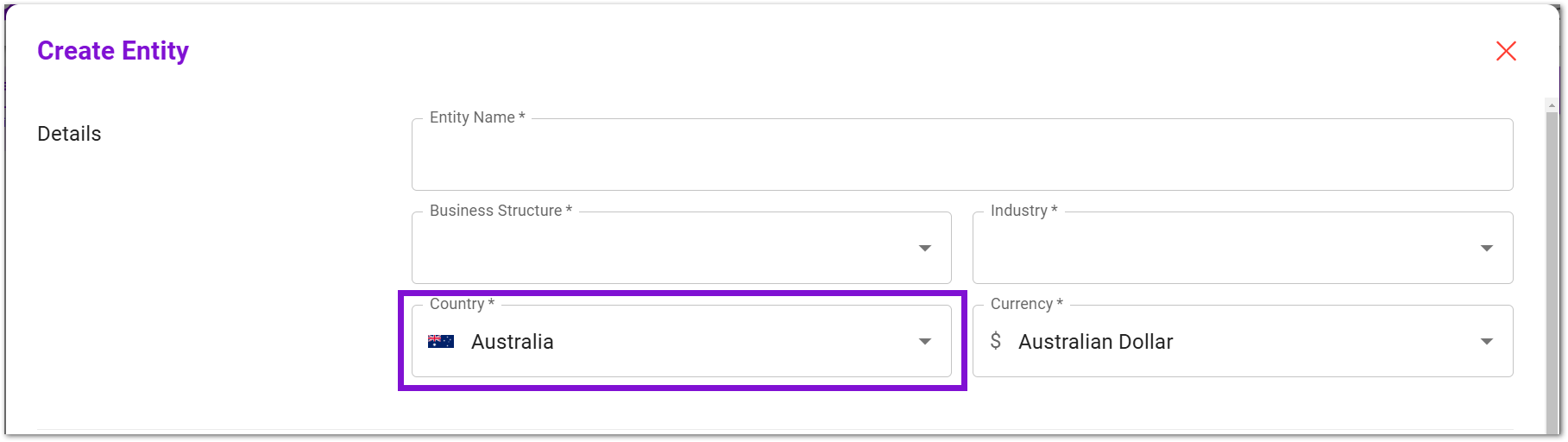Click the Industry field
Image resolution: width=1568 pixels, height=442 pixels.
[x=1243, y=248]
